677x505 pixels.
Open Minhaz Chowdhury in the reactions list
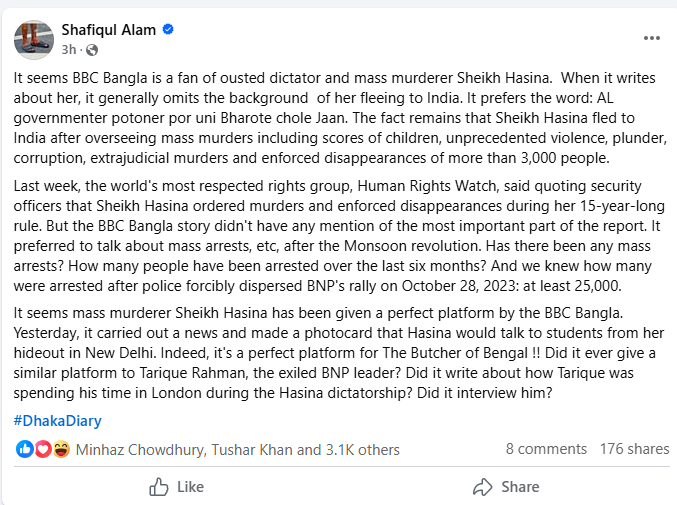click(140, 450)
